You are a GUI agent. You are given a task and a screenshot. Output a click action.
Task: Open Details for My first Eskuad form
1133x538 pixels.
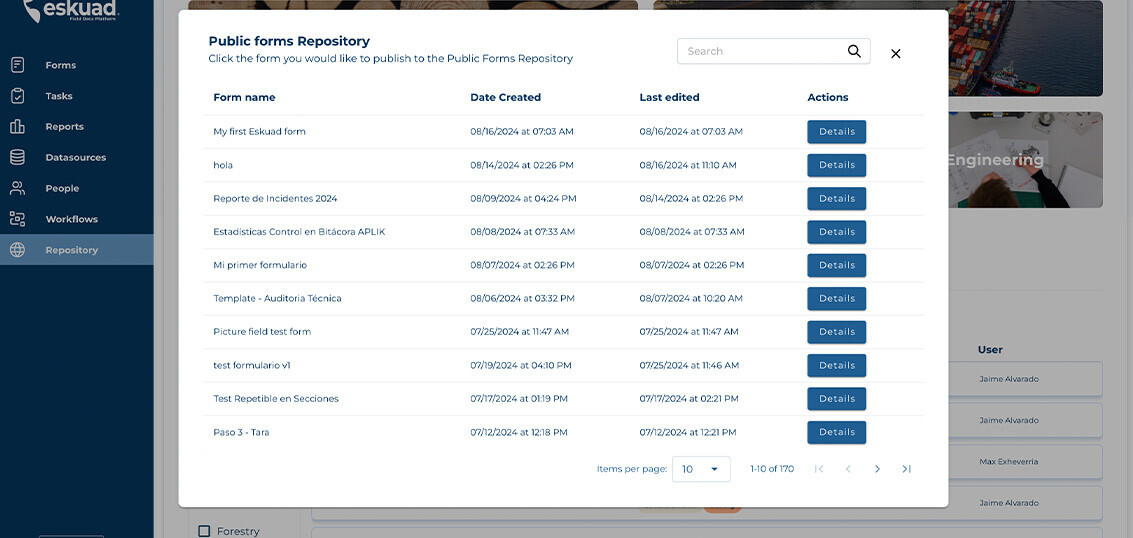[x=837, y=132]
